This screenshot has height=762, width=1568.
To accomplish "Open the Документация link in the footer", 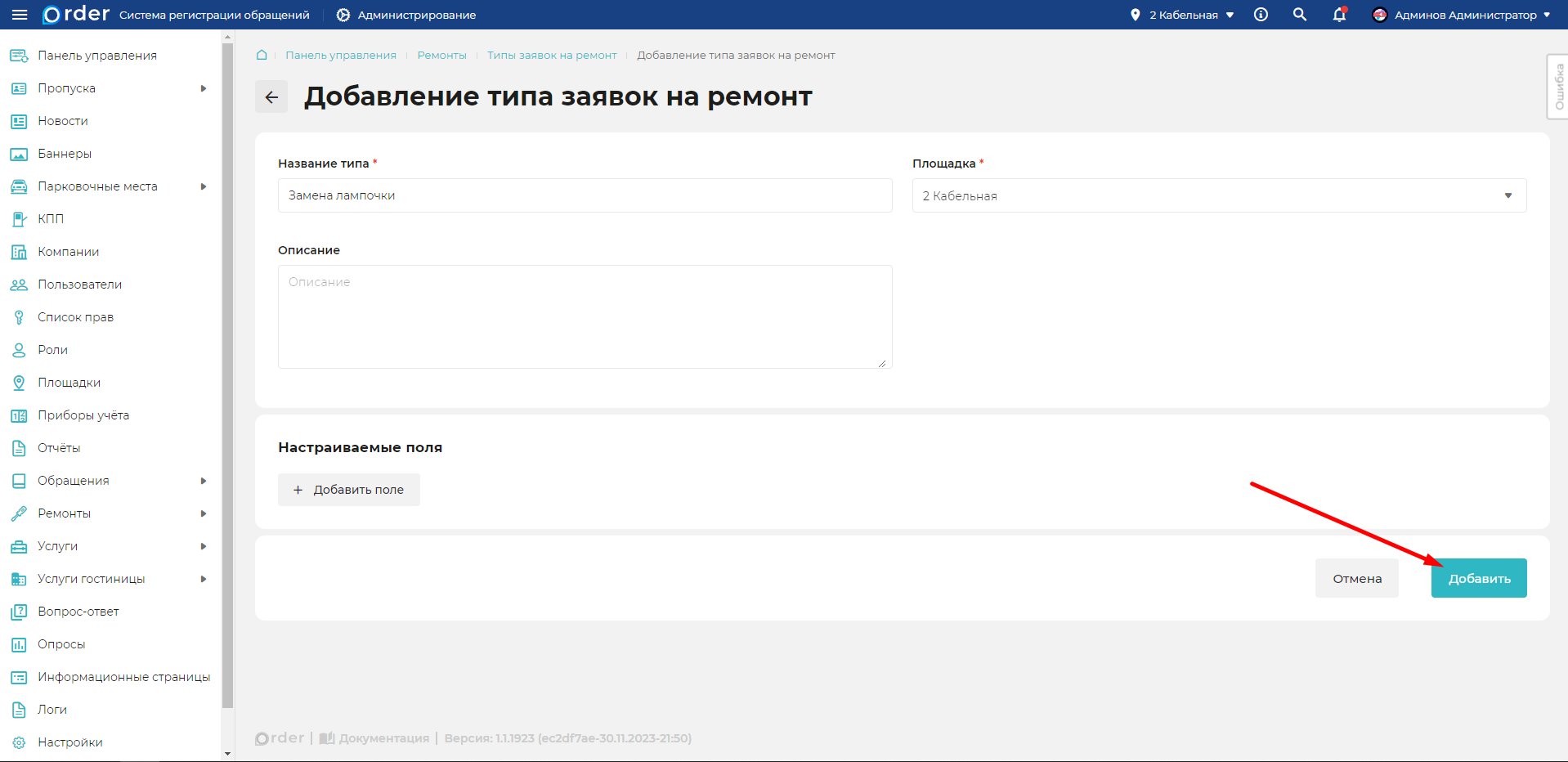I will tap(382, 737).
